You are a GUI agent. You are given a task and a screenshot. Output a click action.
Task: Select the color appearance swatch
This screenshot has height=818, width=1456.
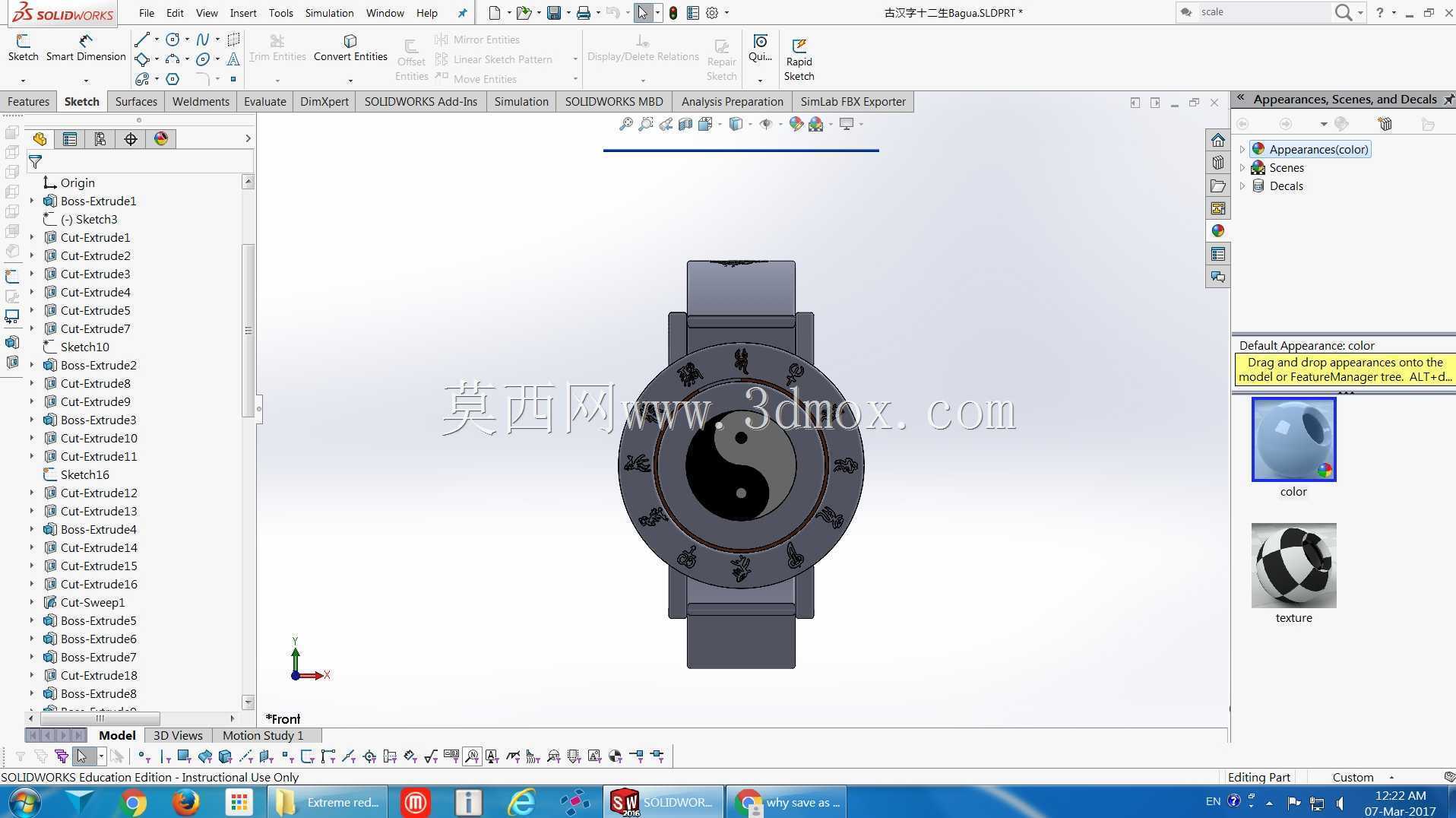(x=1293, y=439)
